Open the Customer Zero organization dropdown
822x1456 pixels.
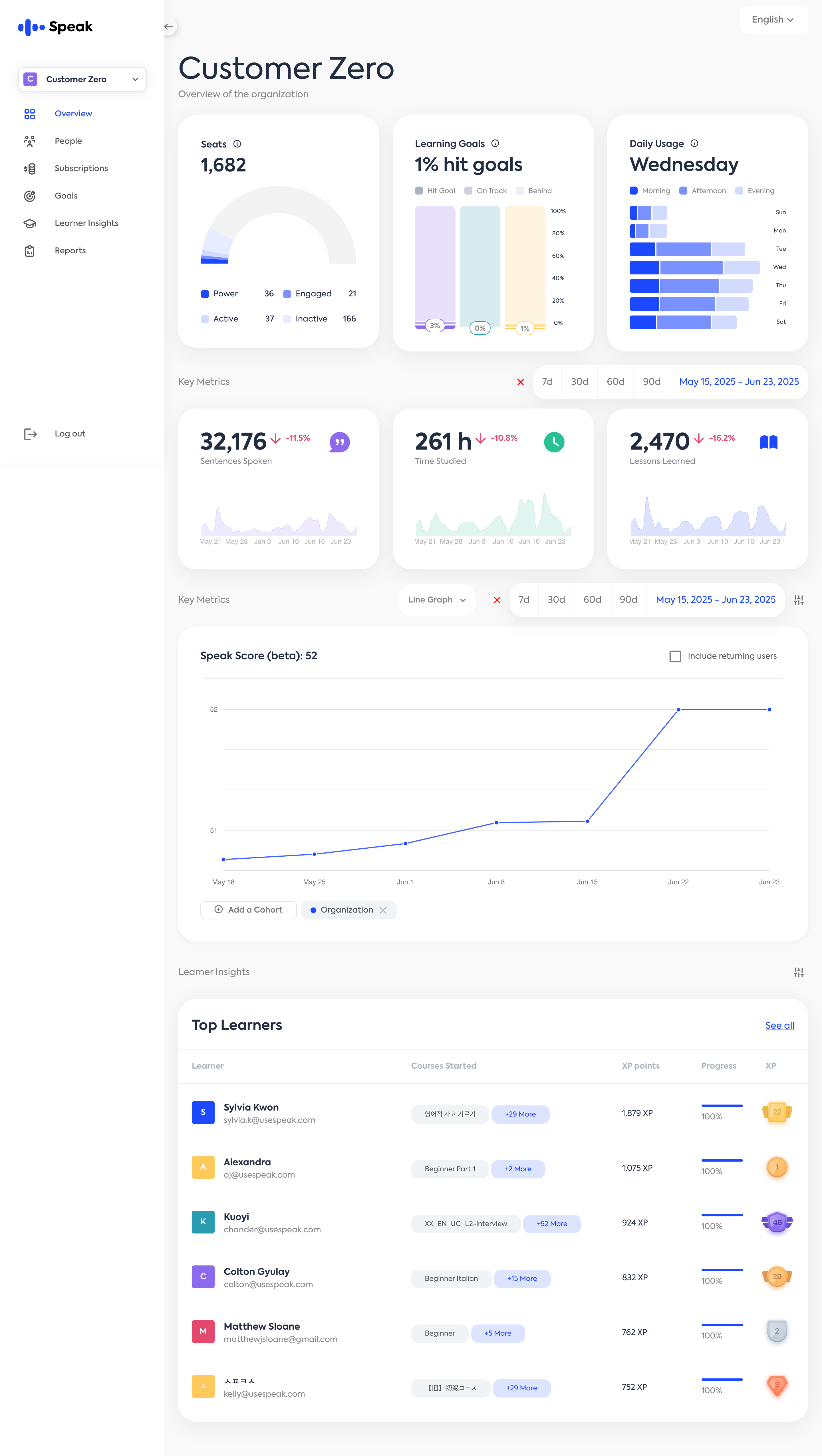coord(82,79)
